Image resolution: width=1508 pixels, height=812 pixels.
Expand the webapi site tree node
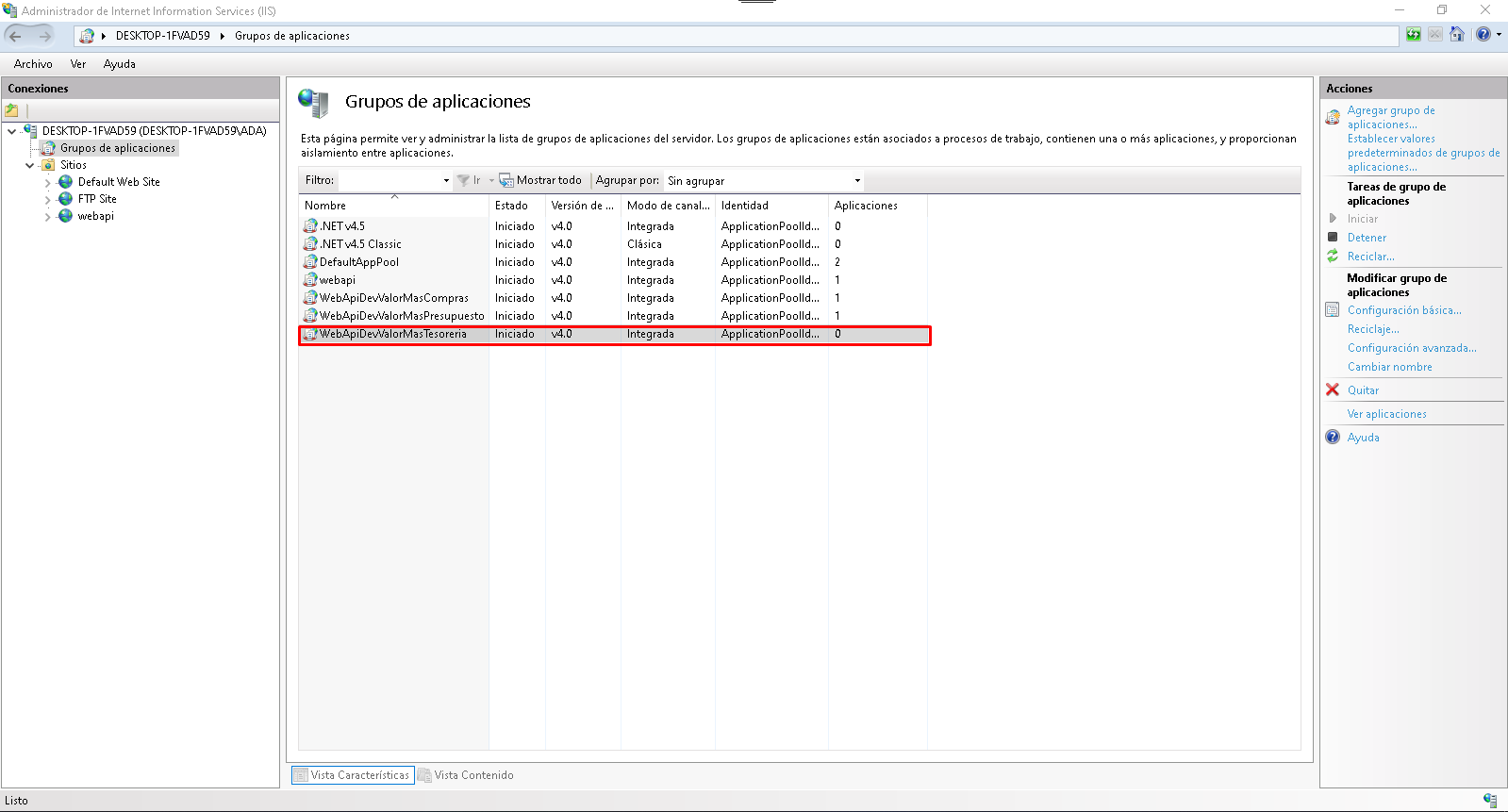pyautogui.click(x=48, y=217)
